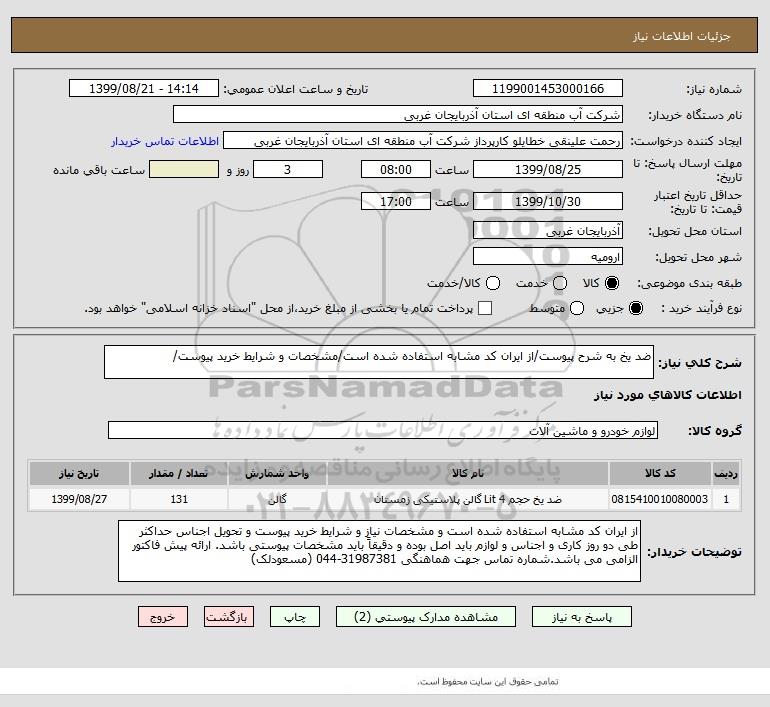The image size is (770, 707).
Task: Click the پاسخ به نیاز button
Action: coord(582,617)
